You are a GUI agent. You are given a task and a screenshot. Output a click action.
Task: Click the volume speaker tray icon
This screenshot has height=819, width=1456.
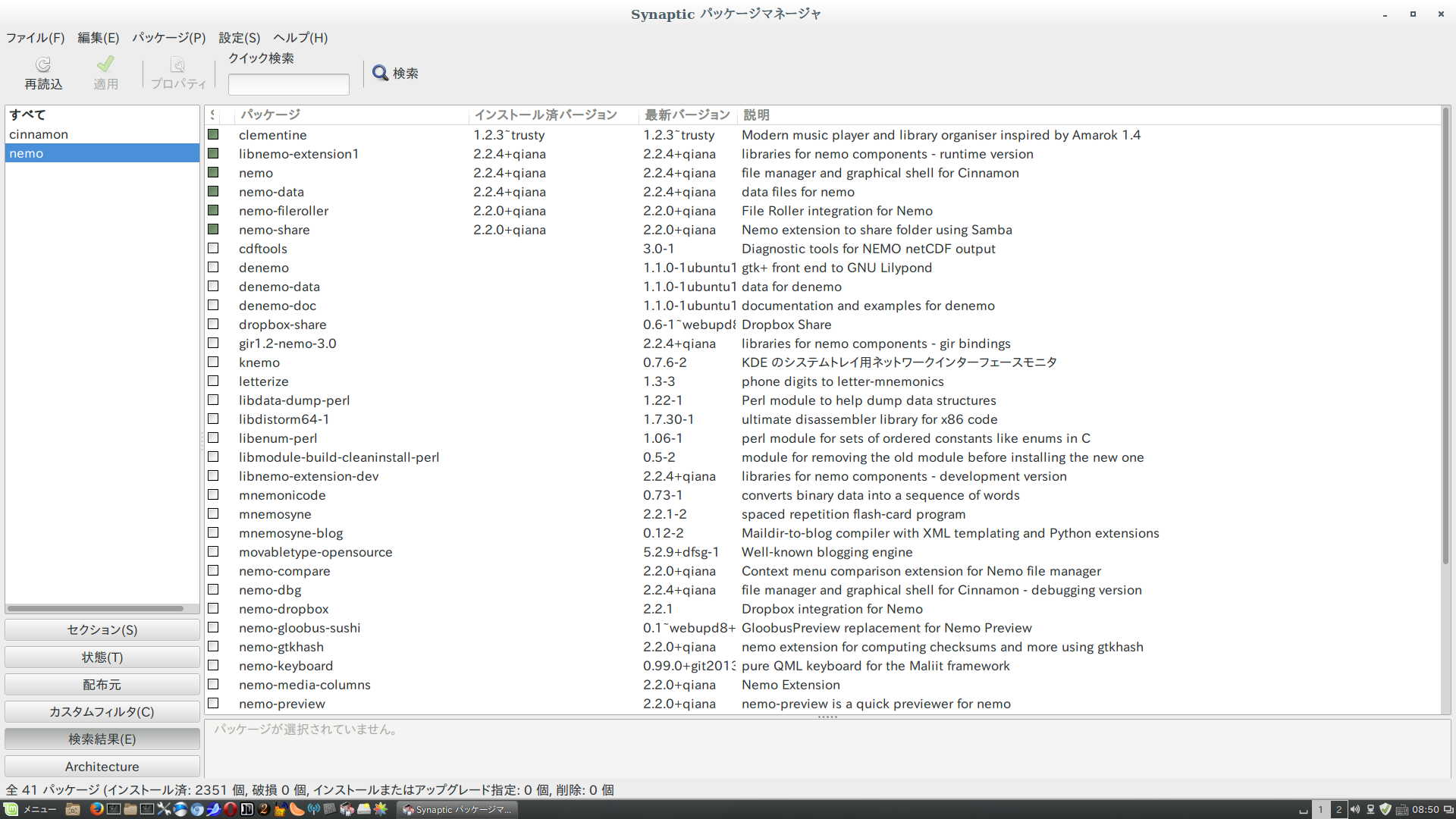(1355, 809)
